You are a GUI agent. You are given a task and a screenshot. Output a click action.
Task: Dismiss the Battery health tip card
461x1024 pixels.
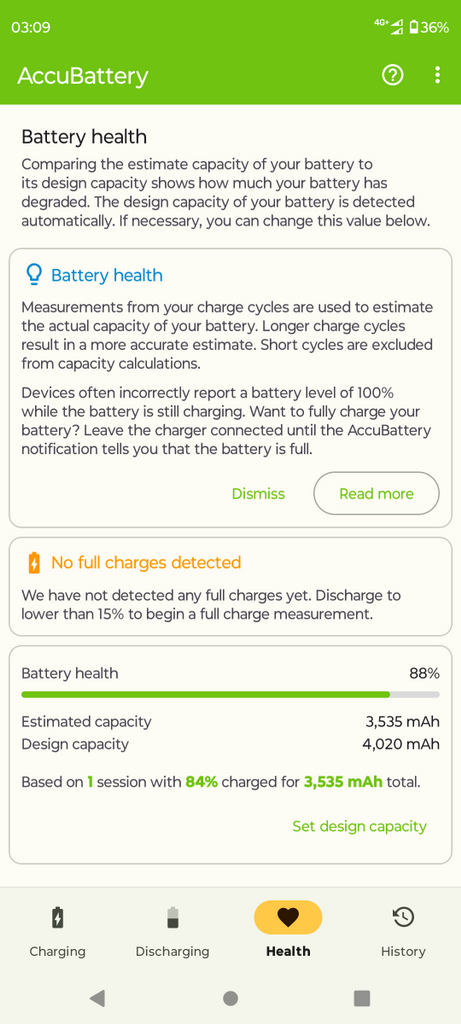click(259, 494)
